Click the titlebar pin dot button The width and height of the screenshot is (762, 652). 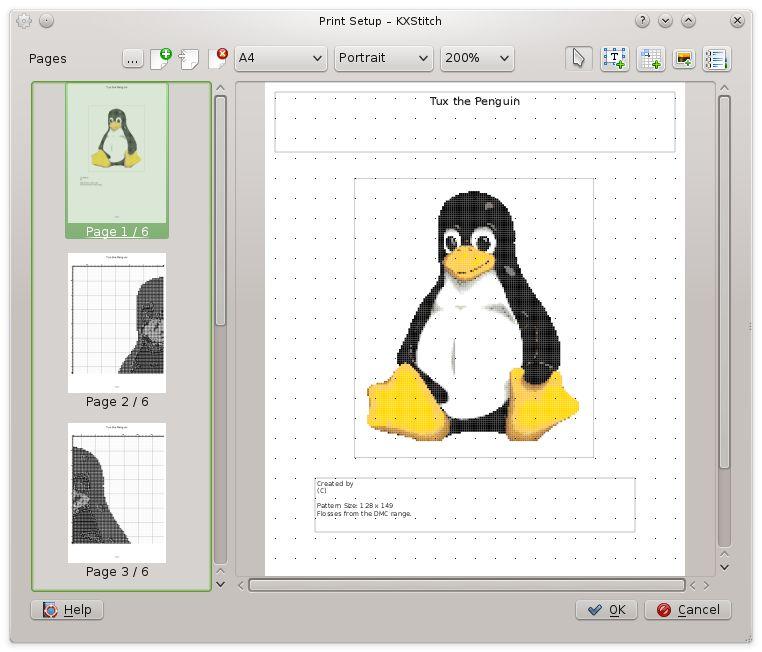pyautogui.click(x=46, y=21)
